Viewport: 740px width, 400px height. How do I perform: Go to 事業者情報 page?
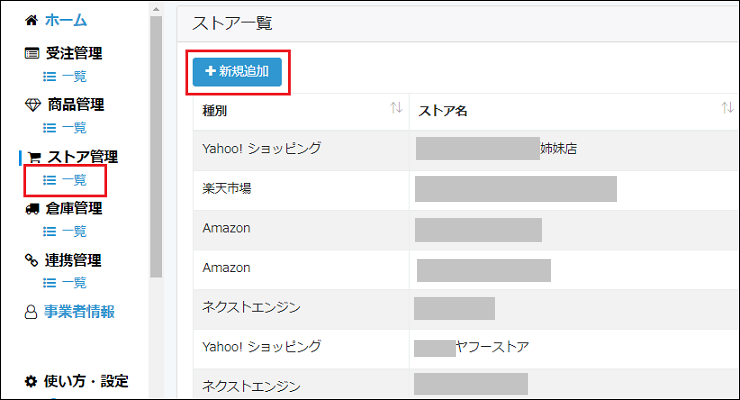pyautogui.click(x=80, y=312)
